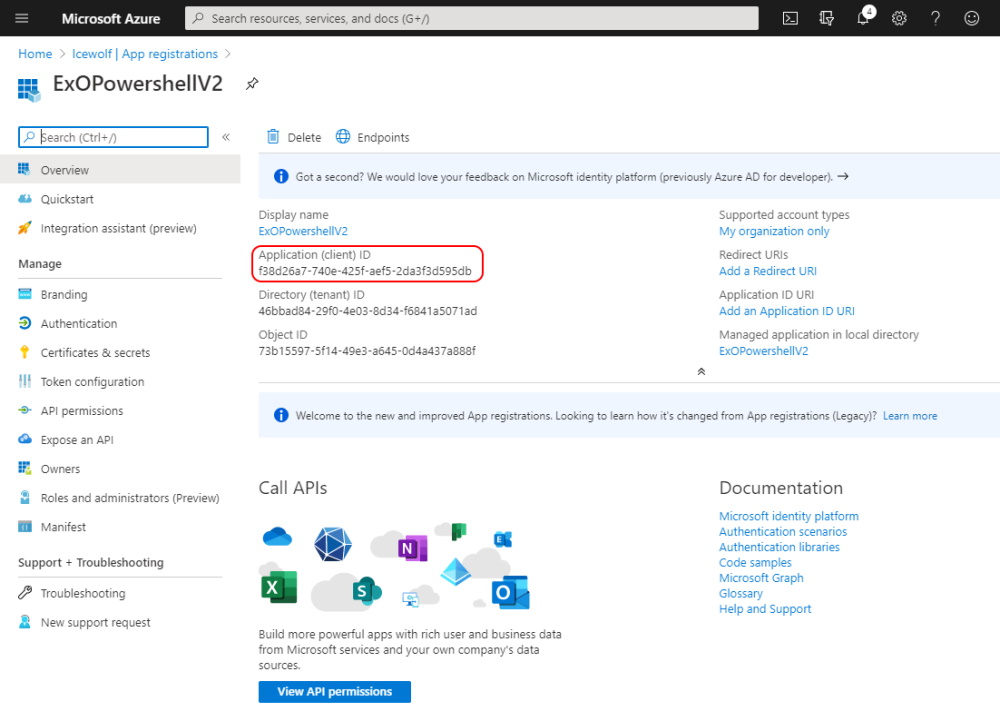Open Integration assistant (preview)
This screenshot has height=721, width=1000.
coord(120,228)
